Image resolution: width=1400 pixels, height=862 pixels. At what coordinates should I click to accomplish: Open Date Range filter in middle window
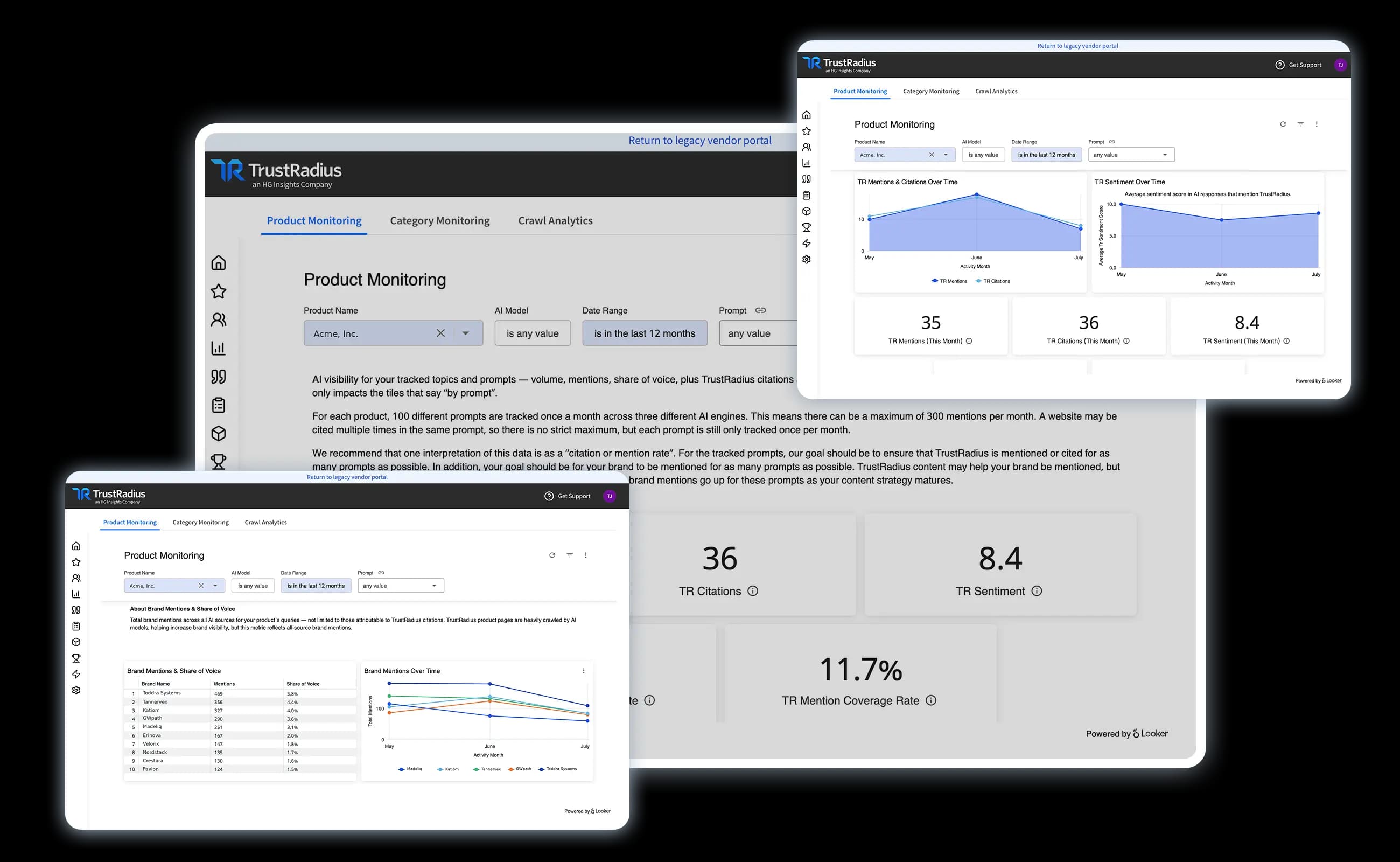point(645,333)
